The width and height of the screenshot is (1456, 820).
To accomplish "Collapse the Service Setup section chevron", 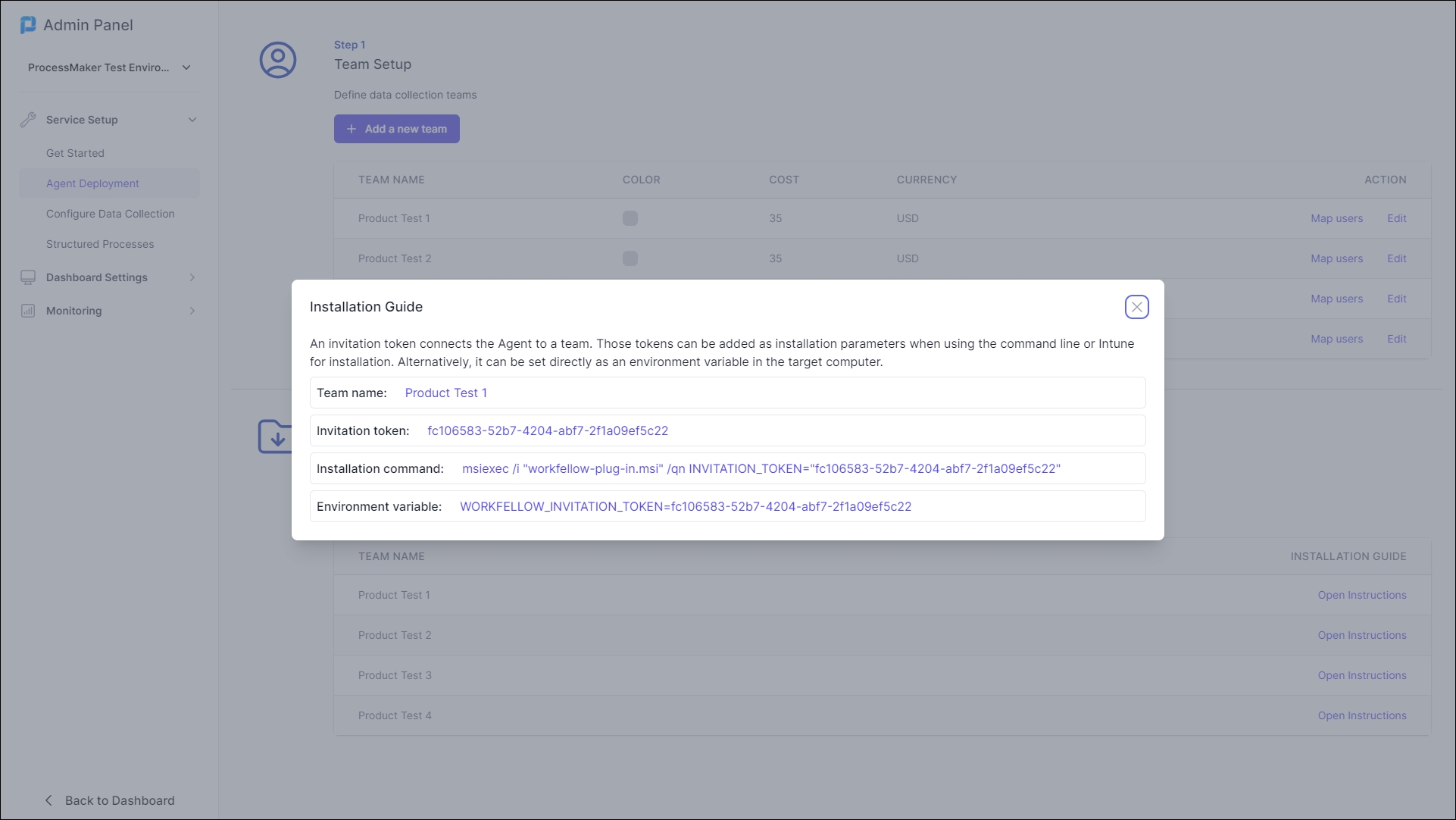I will click(x=192, y=120).
